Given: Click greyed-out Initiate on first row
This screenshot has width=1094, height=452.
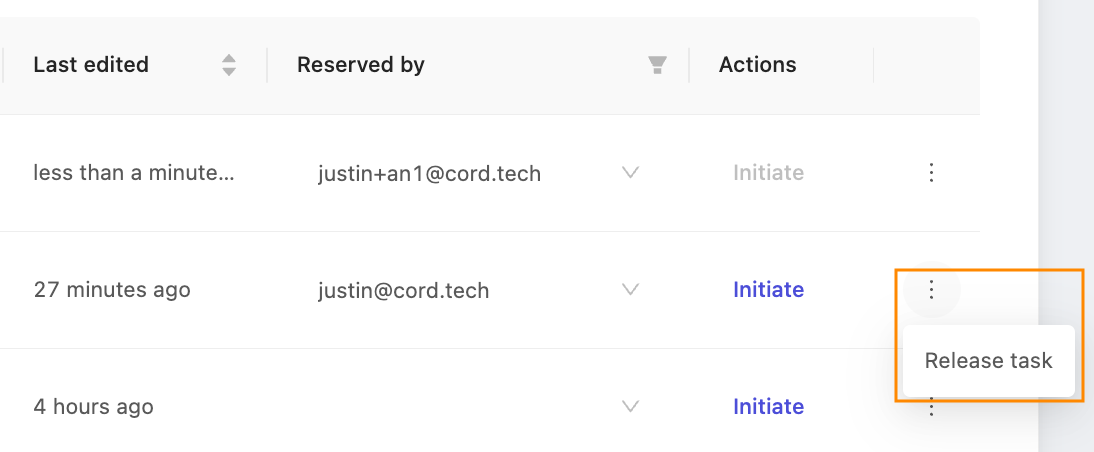Looking at the screenshot, I should [x=768, y=172].
